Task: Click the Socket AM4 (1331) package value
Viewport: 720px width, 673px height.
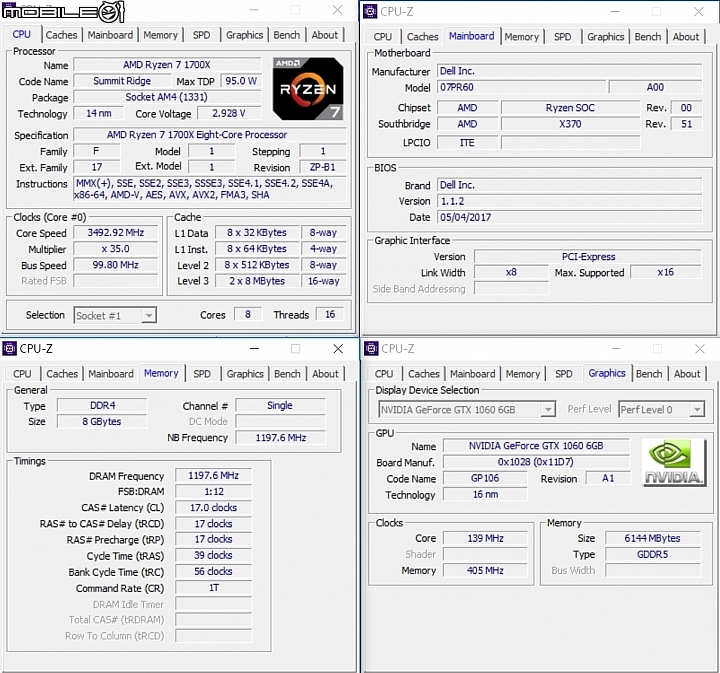Action: coord(167,97)
